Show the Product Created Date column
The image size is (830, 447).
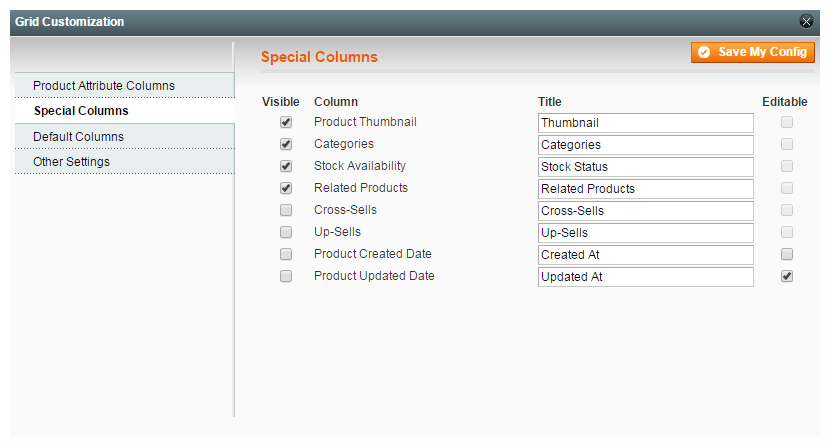pos(286,254)
